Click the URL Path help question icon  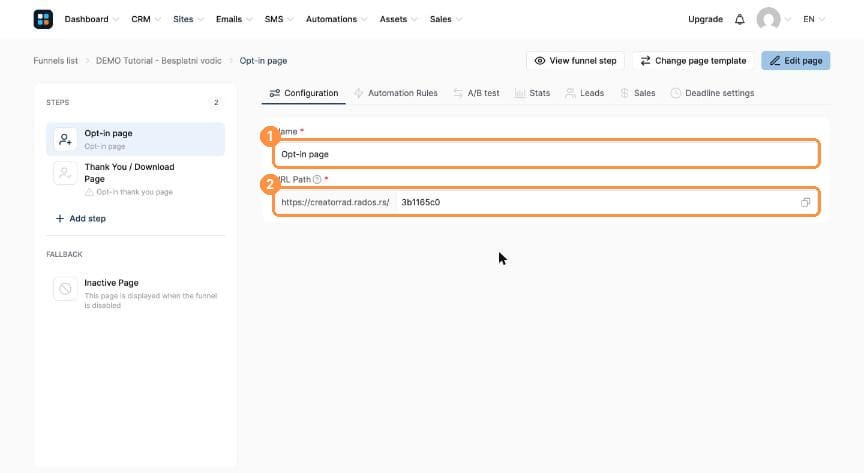(317, 179)
